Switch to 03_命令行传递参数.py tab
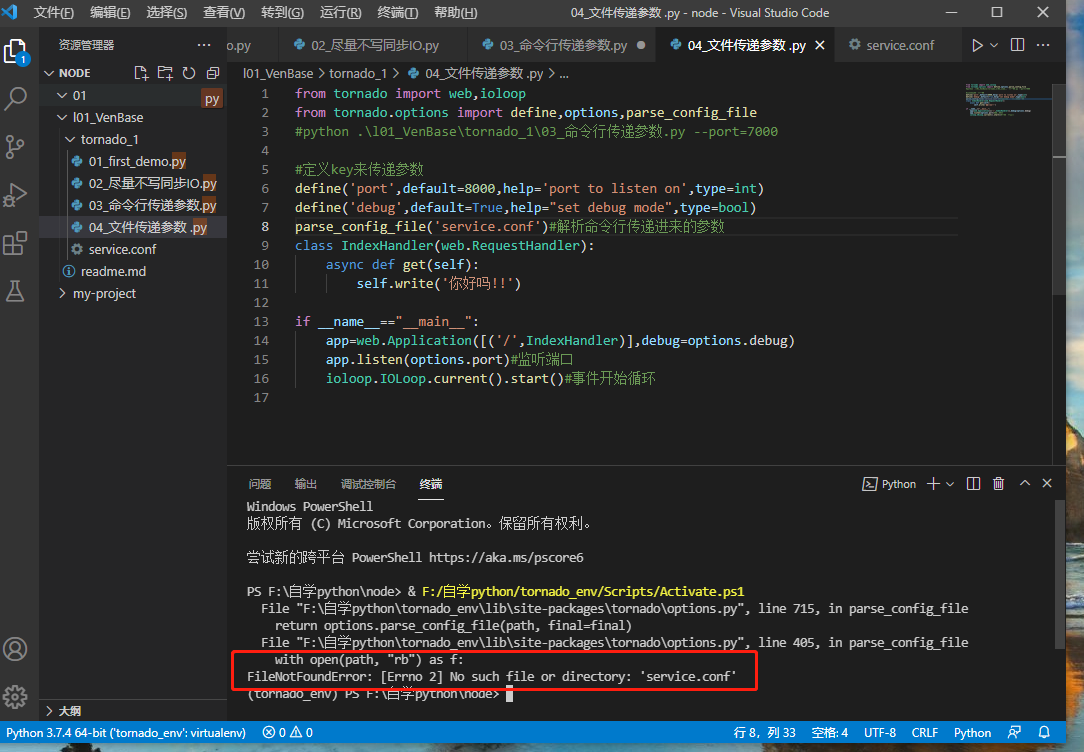 tap(562, 45)
